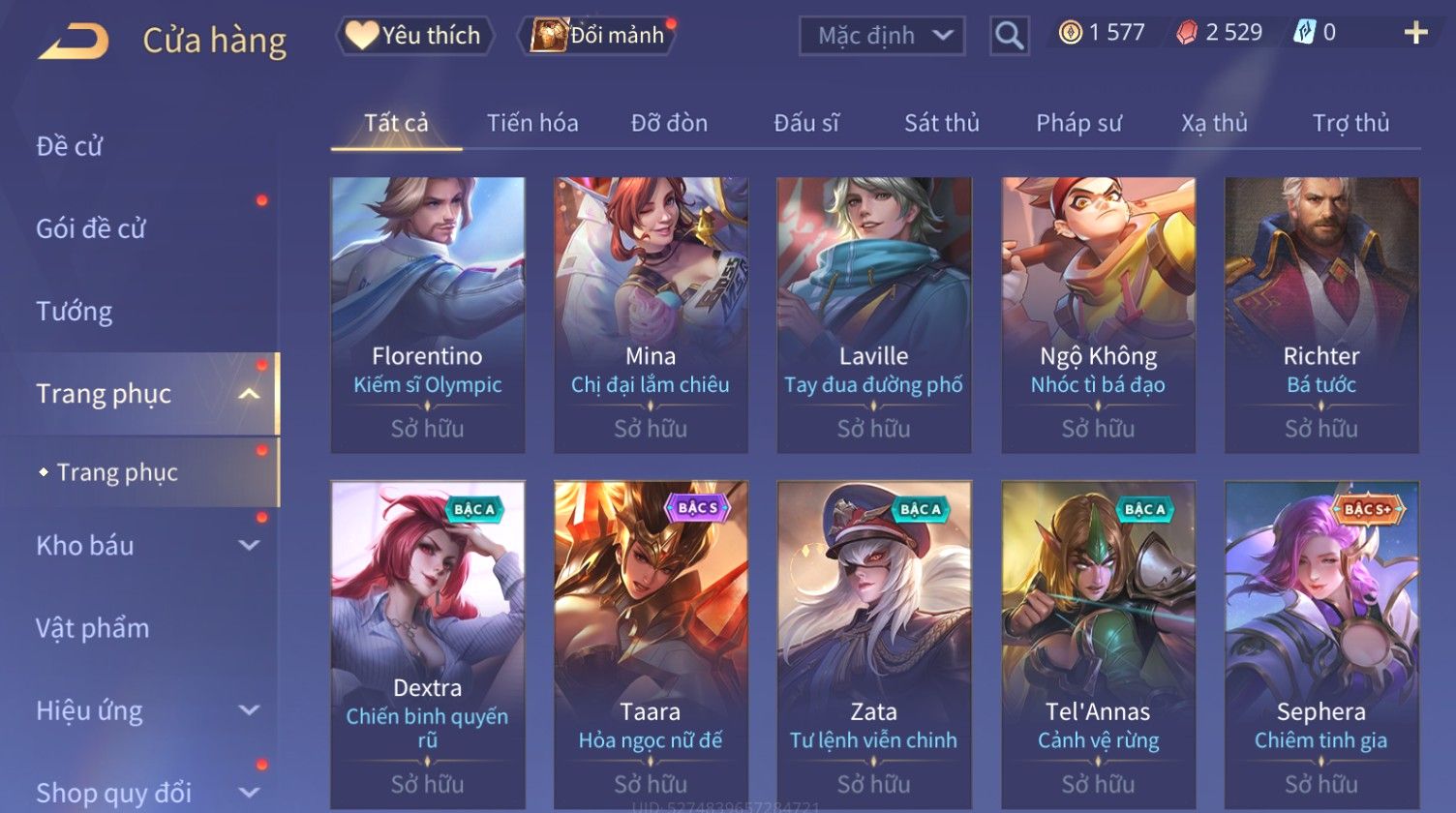Switch to the Pháp sư tab
Image resolution: width=1456 pixels, height=813 pixels.
tap(1078, 123)
